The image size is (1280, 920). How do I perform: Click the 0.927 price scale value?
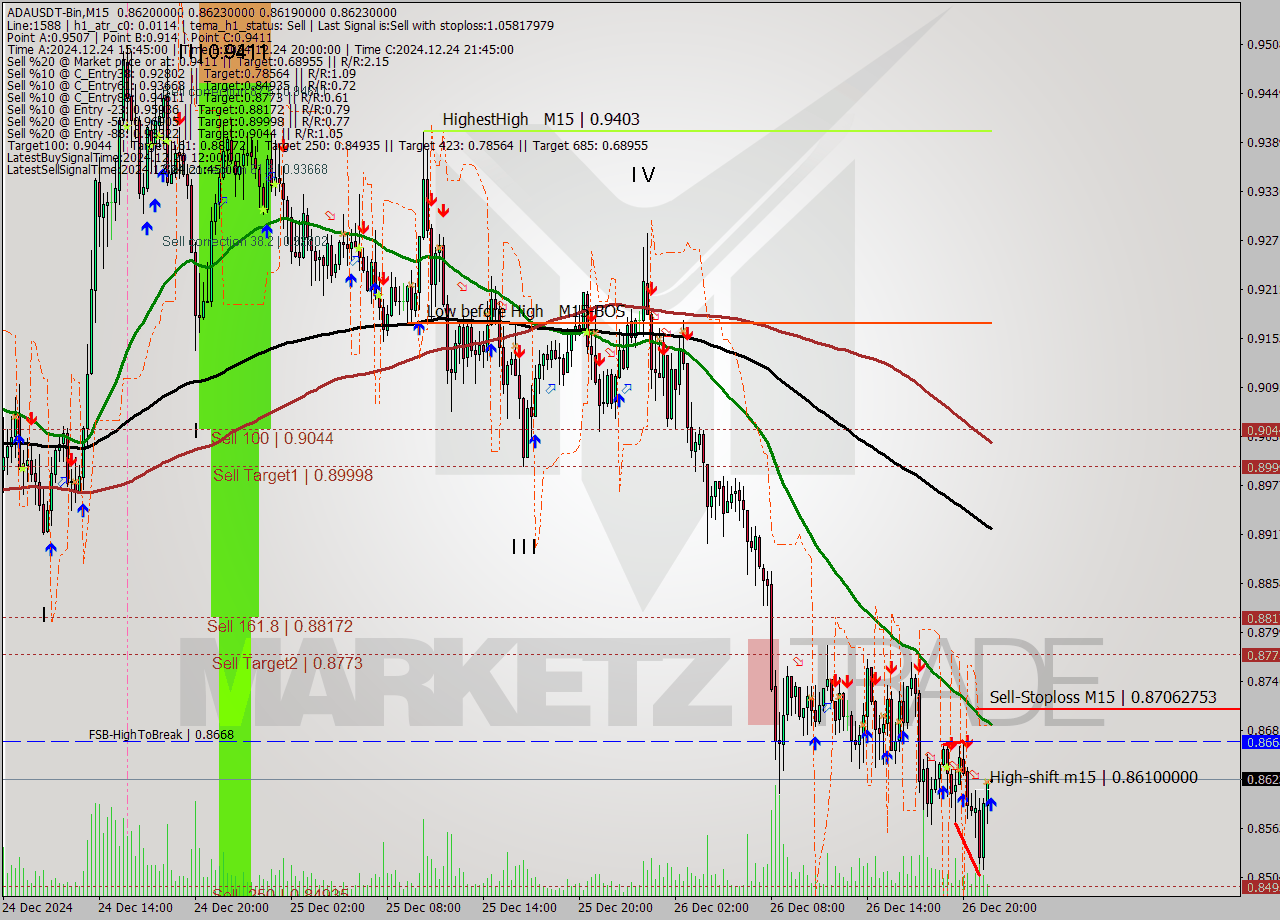tap(1261, 240)
